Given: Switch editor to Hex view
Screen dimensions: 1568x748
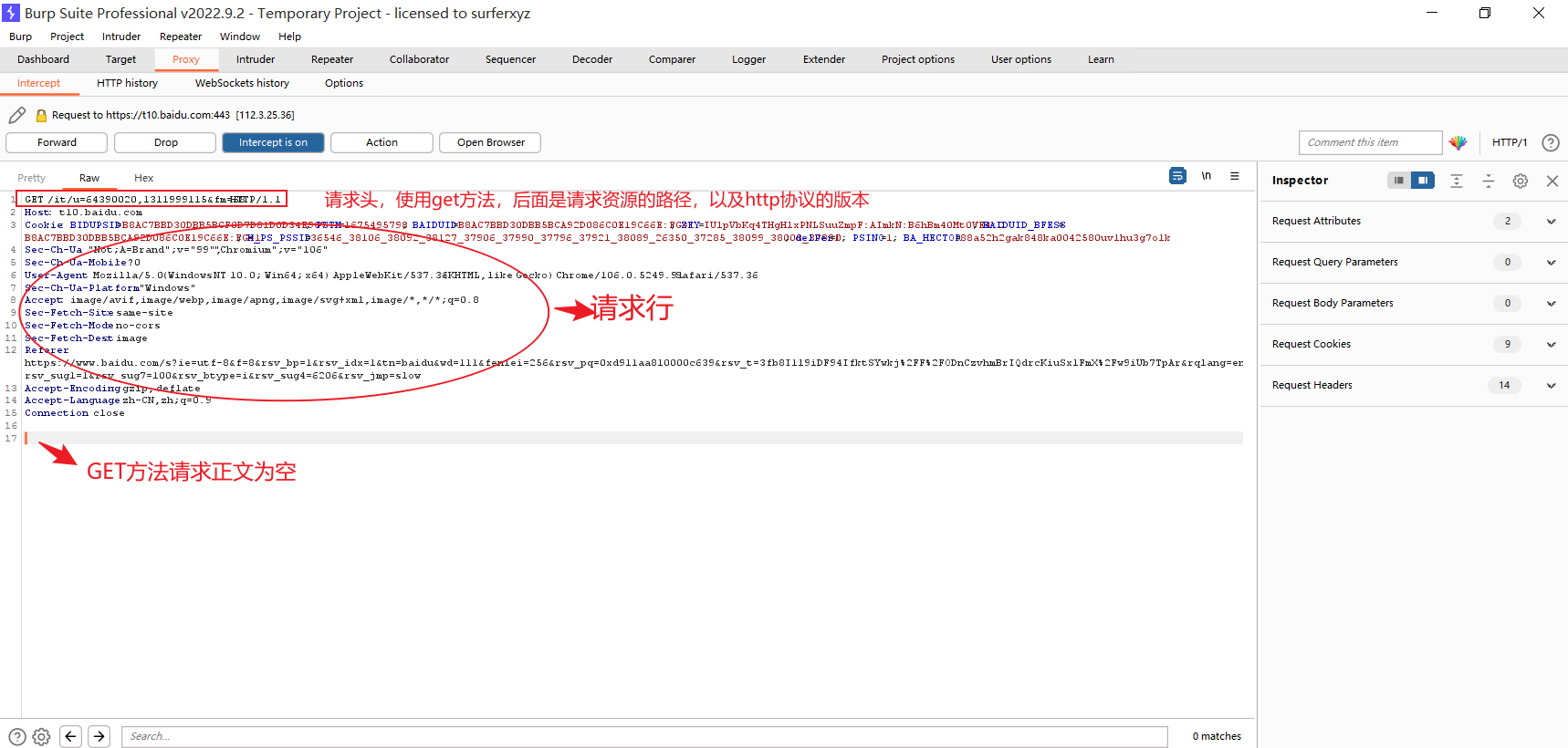Looking at the screenshot, I should [x=143, y=178].
